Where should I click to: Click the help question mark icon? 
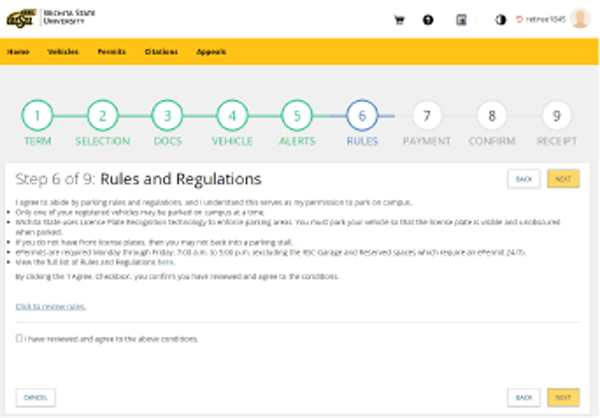point(428,19)
